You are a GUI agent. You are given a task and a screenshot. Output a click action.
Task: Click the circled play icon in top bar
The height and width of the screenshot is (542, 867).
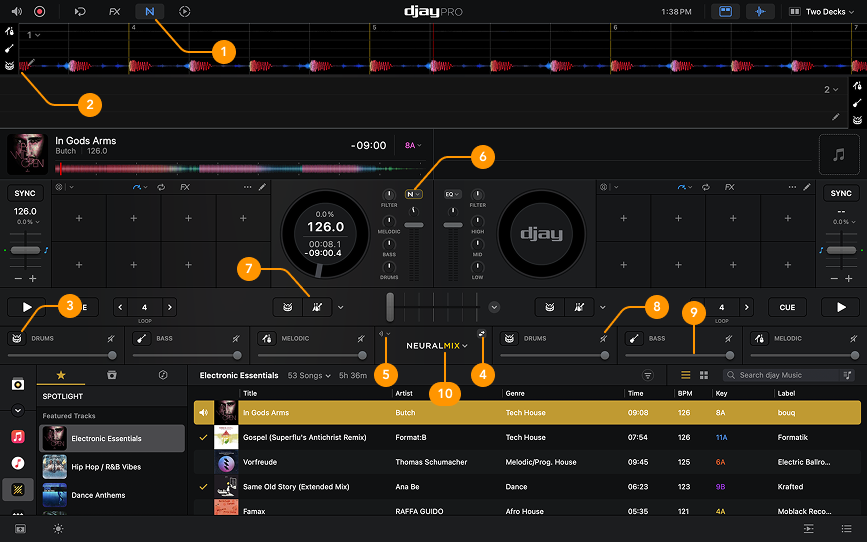pyautogui.click(x=185, y=12)
